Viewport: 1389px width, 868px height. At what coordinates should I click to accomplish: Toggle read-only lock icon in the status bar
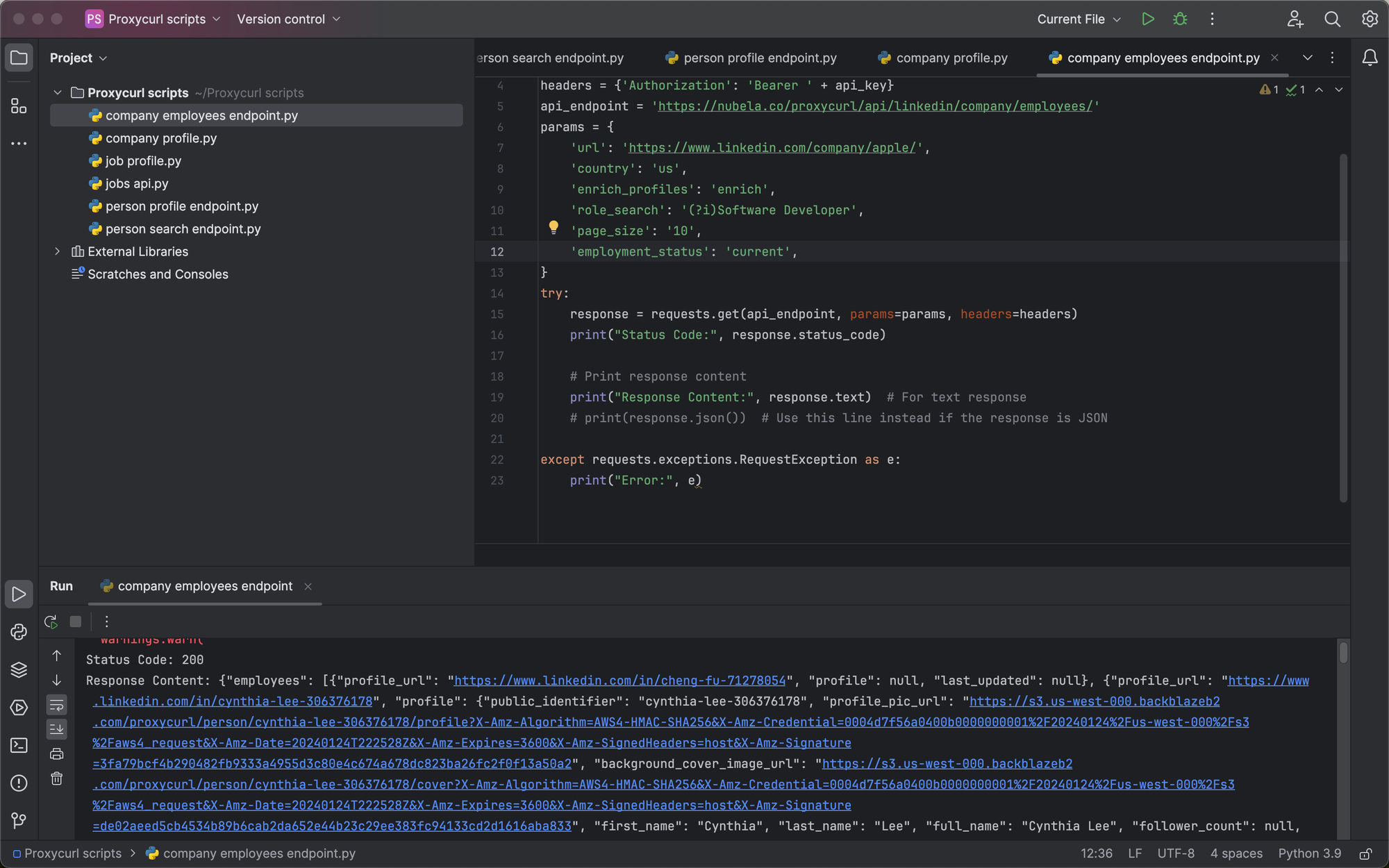tap(1366, 853)
